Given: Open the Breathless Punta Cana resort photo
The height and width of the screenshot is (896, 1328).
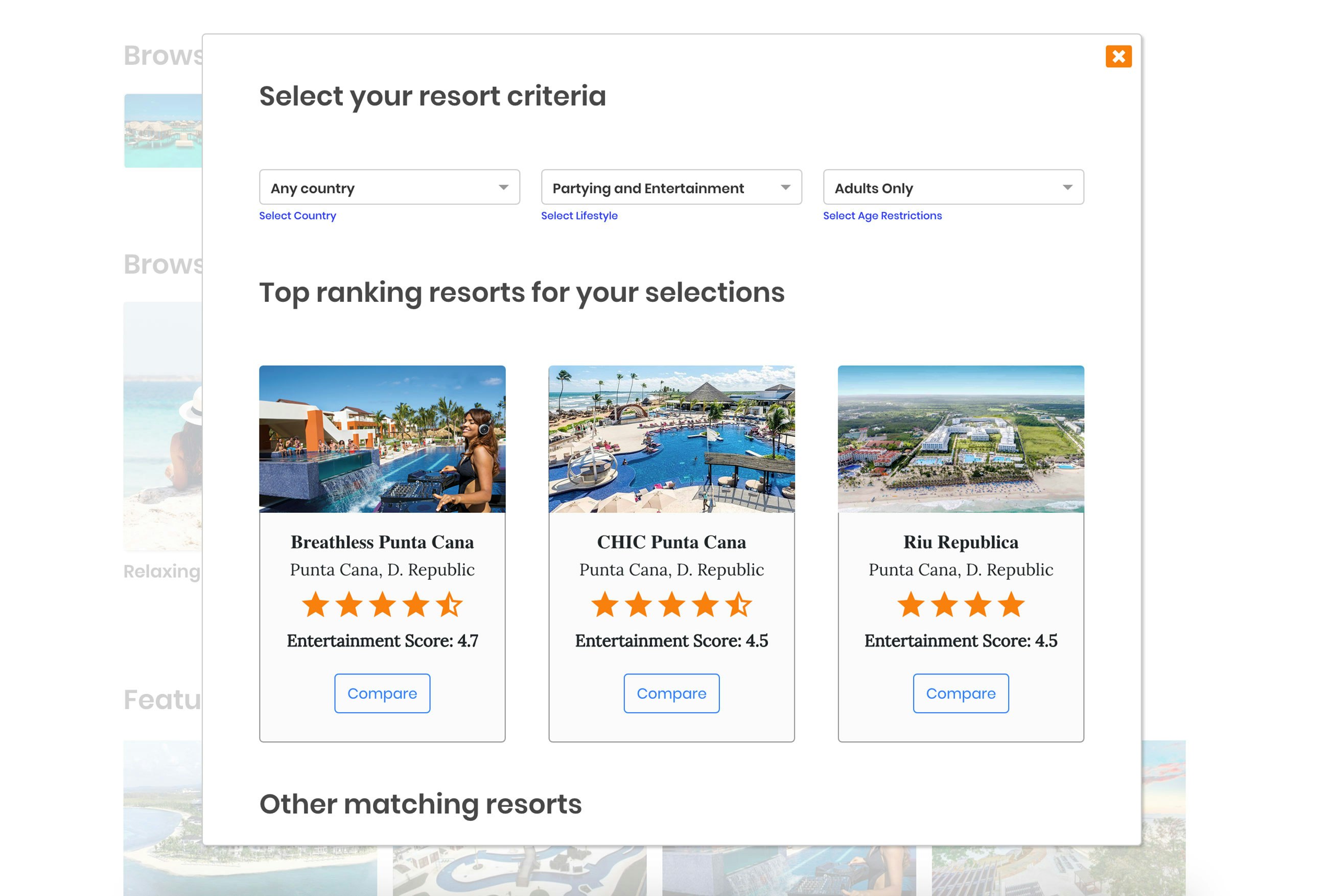Looking at the screenshot, I should [x=382, y=439].
